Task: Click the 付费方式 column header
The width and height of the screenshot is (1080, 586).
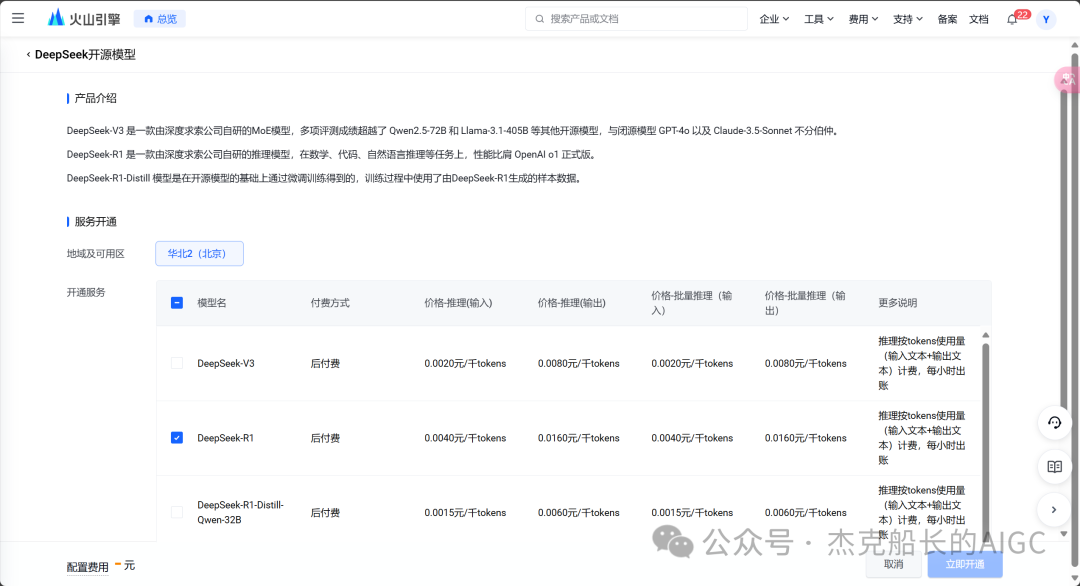Action: pos(330,303)
